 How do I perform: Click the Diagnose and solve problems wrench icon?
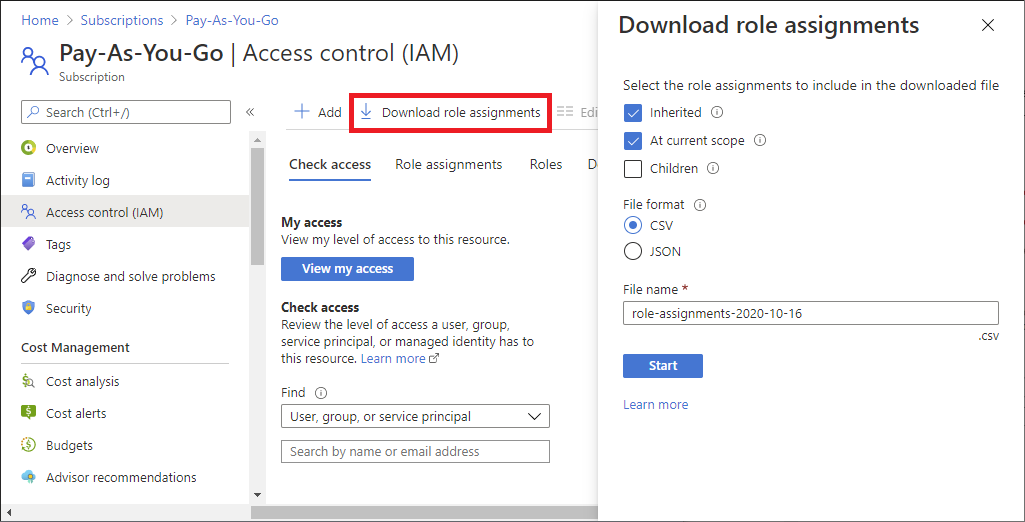[x=28, y=276]
